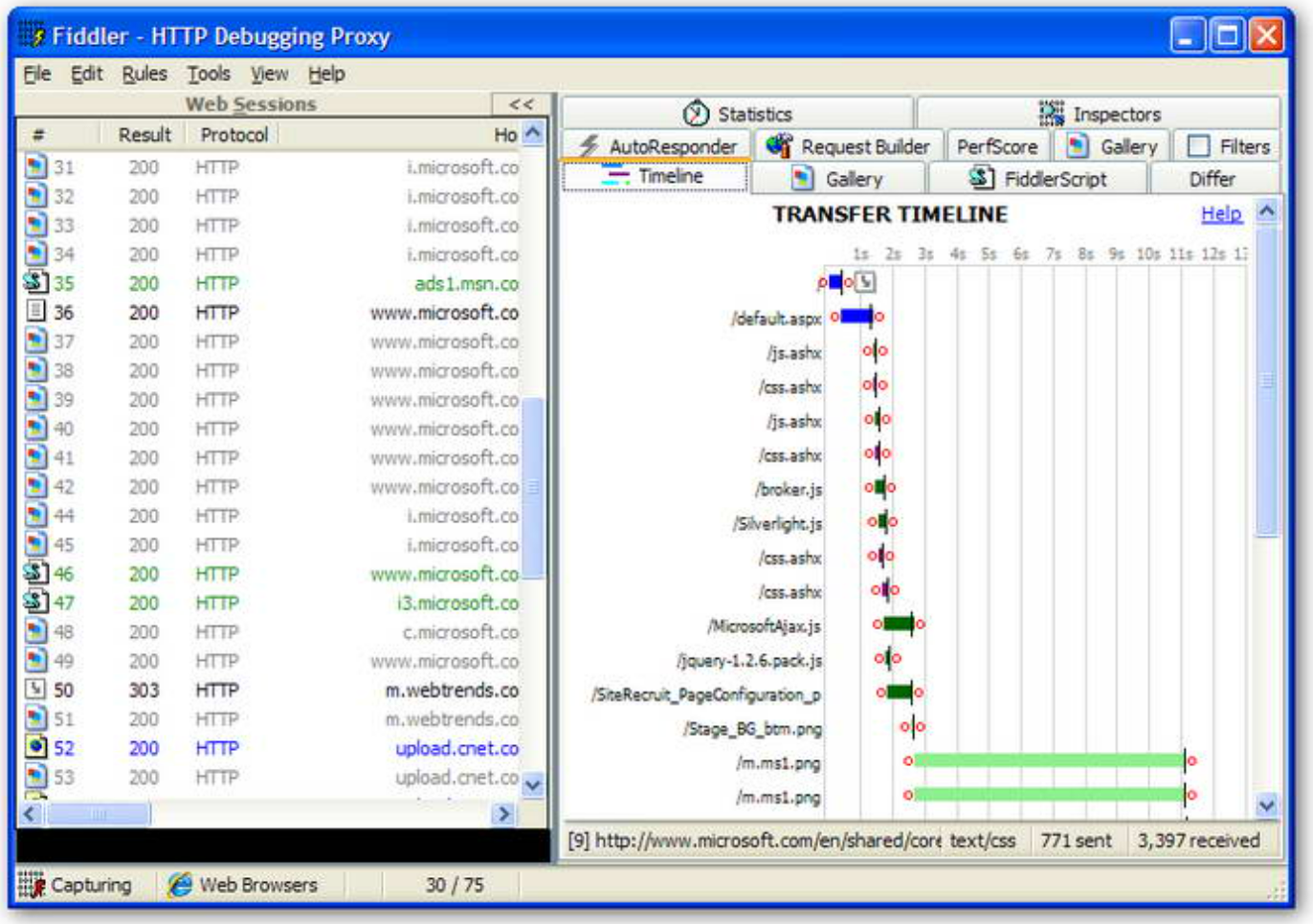Click the 771 sent status text
The height and width of the screenshot is (924, 1313).
tap(1076, 841)
